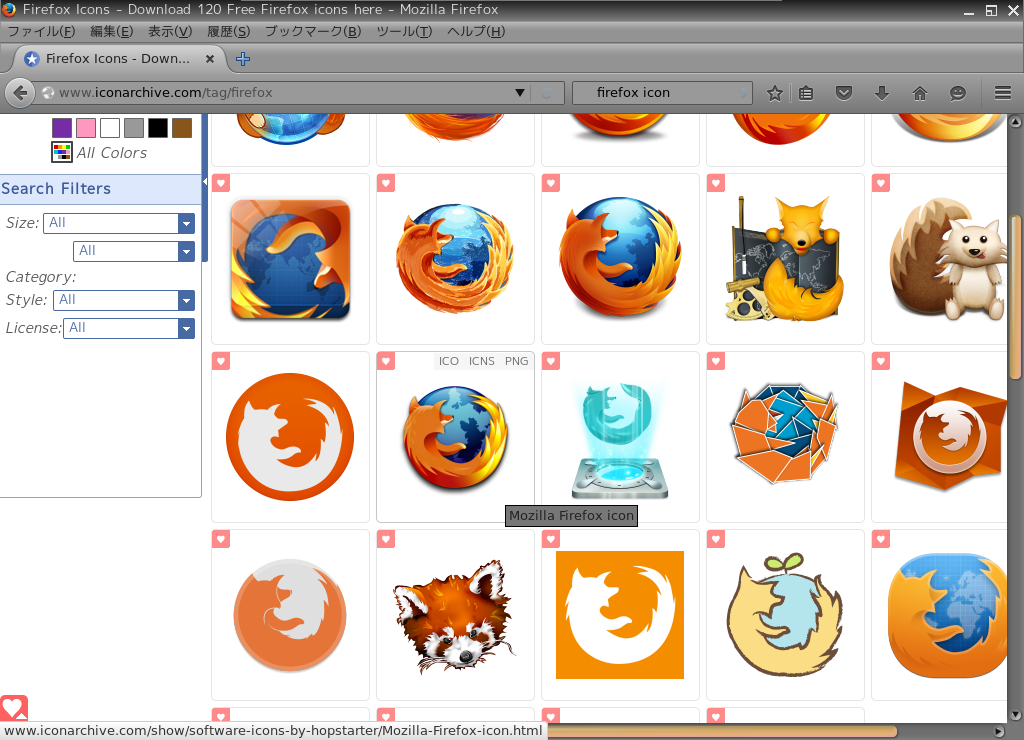Favorite the pastel sprout Firefox icon
1024x740 pixels.
[716, 539]
